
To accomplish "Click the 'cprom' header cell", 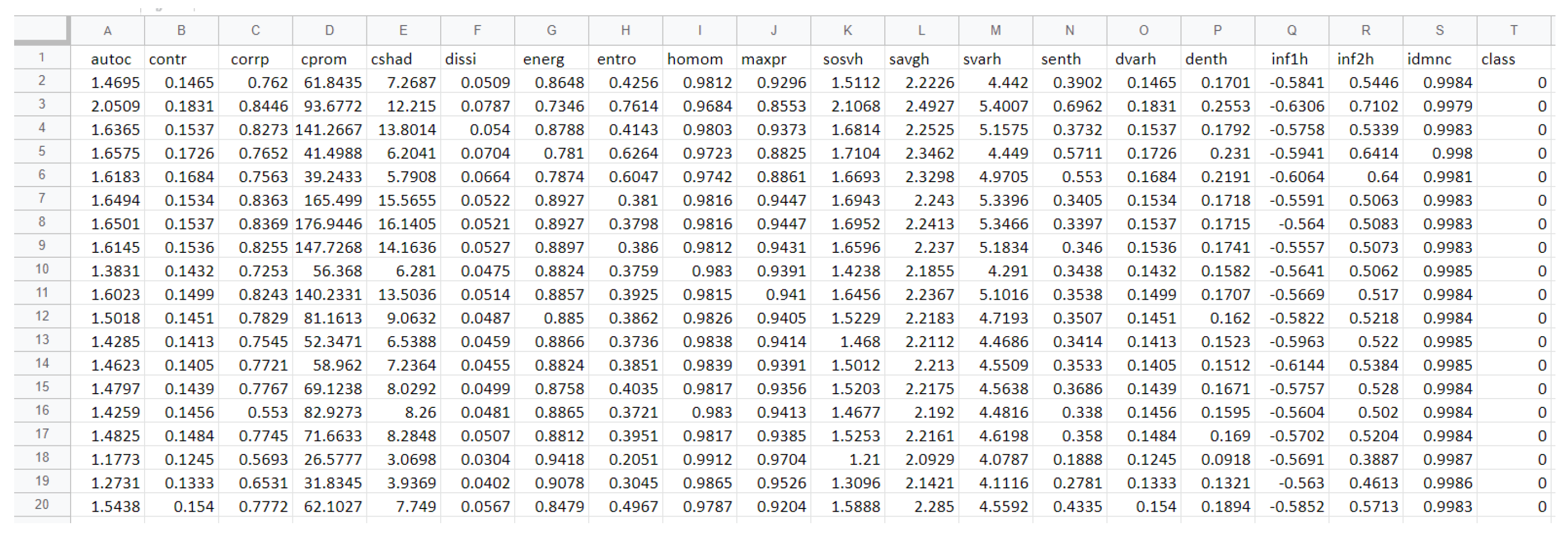I will (x=323, y=59).
